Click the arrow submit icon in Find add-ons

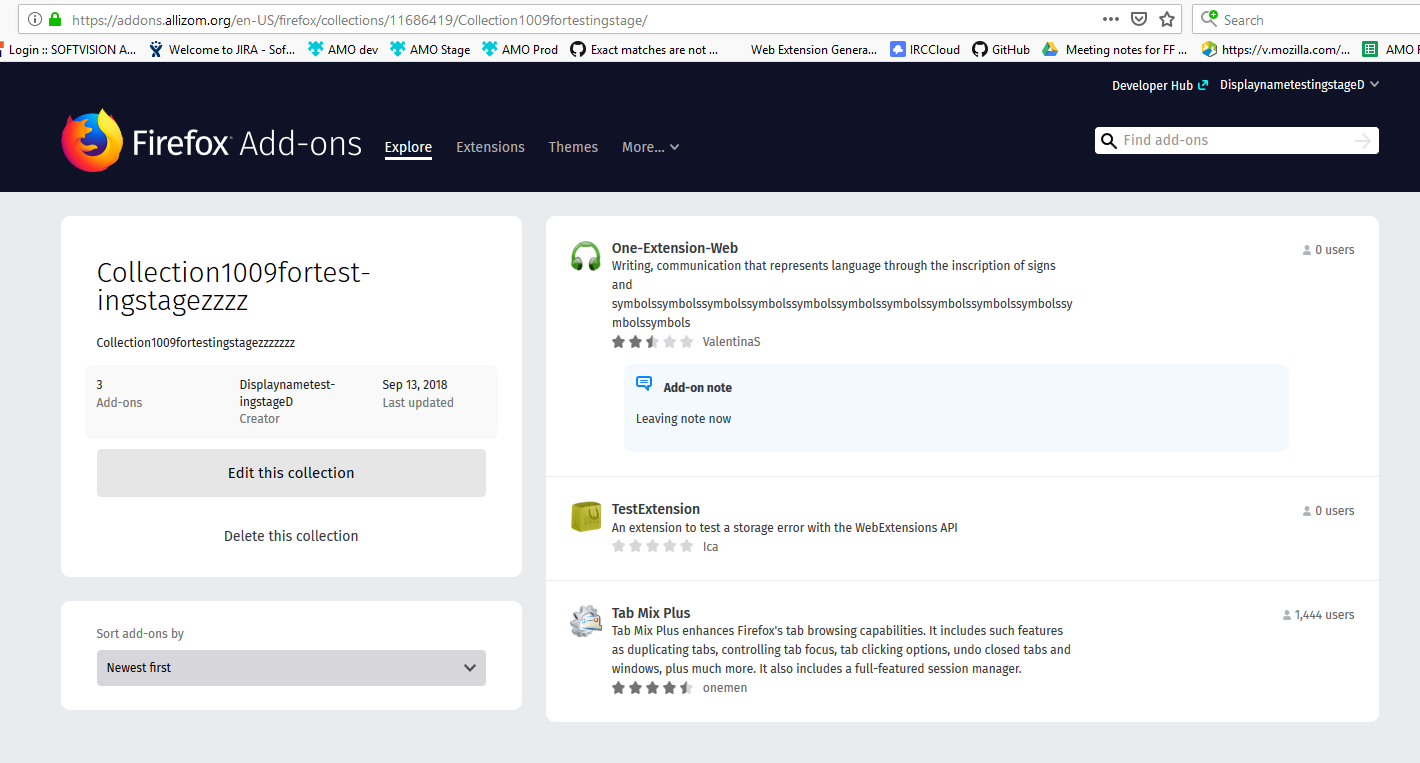pos(1362,141)
